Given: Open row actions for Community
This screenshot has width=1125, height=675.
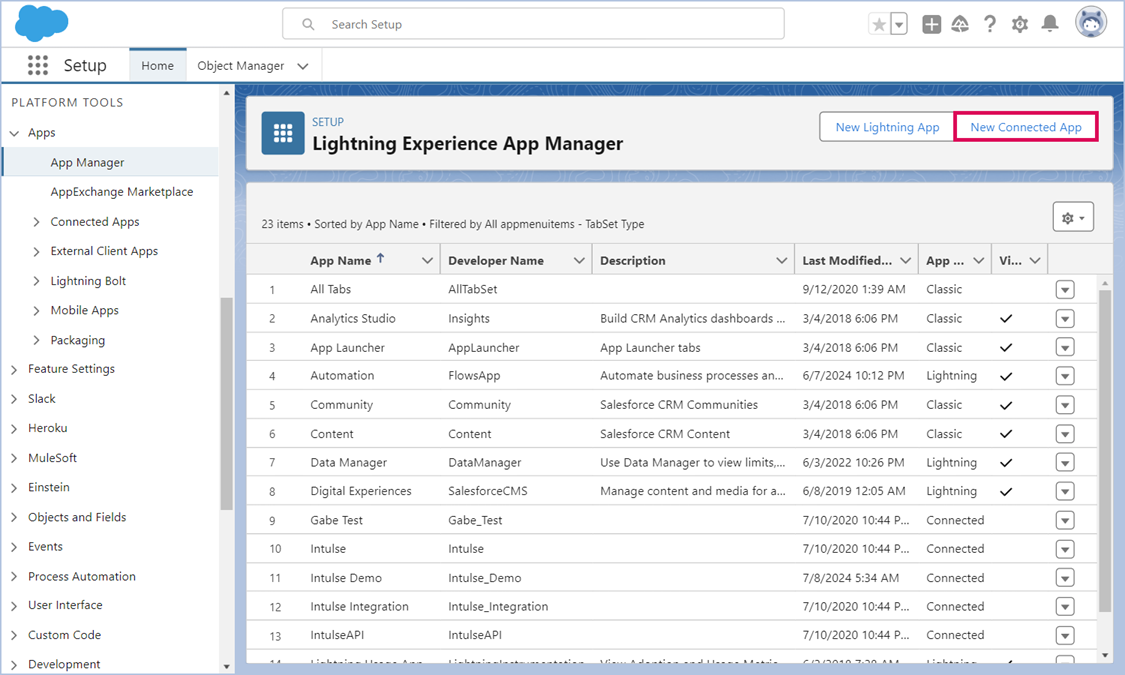Looking at the screenshot, I should pyautogui.click(x=1065, y=405).
